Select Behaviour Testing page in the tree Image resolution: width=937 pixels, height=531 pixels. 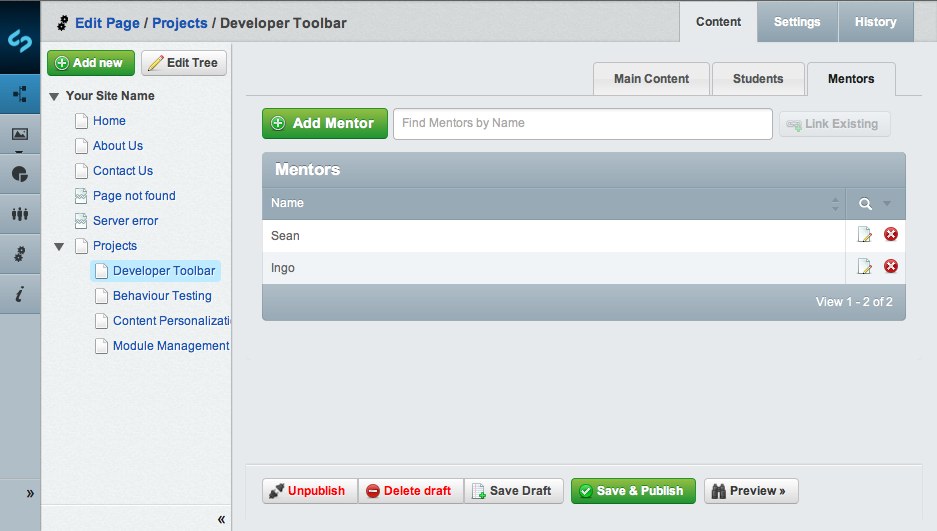162,296
